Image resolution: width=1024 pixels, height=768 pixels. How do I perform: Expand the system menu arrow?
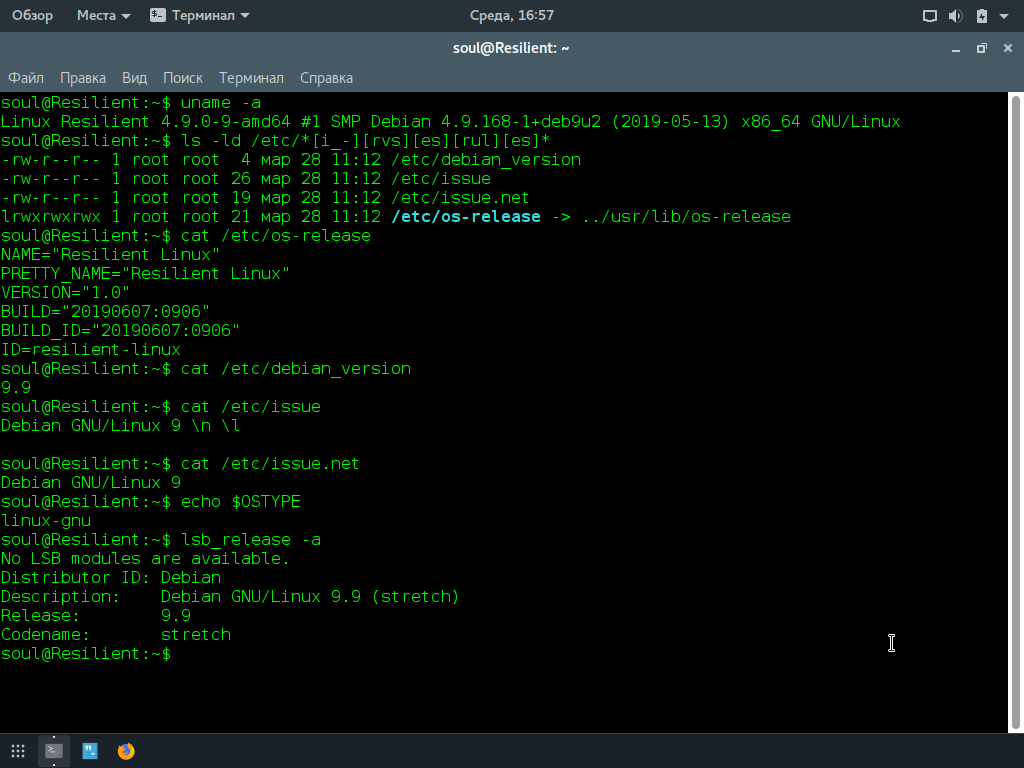coord(1004,16)
